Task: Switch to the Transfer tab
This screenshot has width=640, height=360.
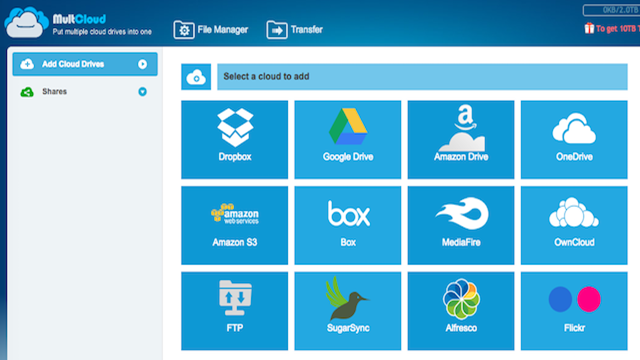Action: click(295, 30)
